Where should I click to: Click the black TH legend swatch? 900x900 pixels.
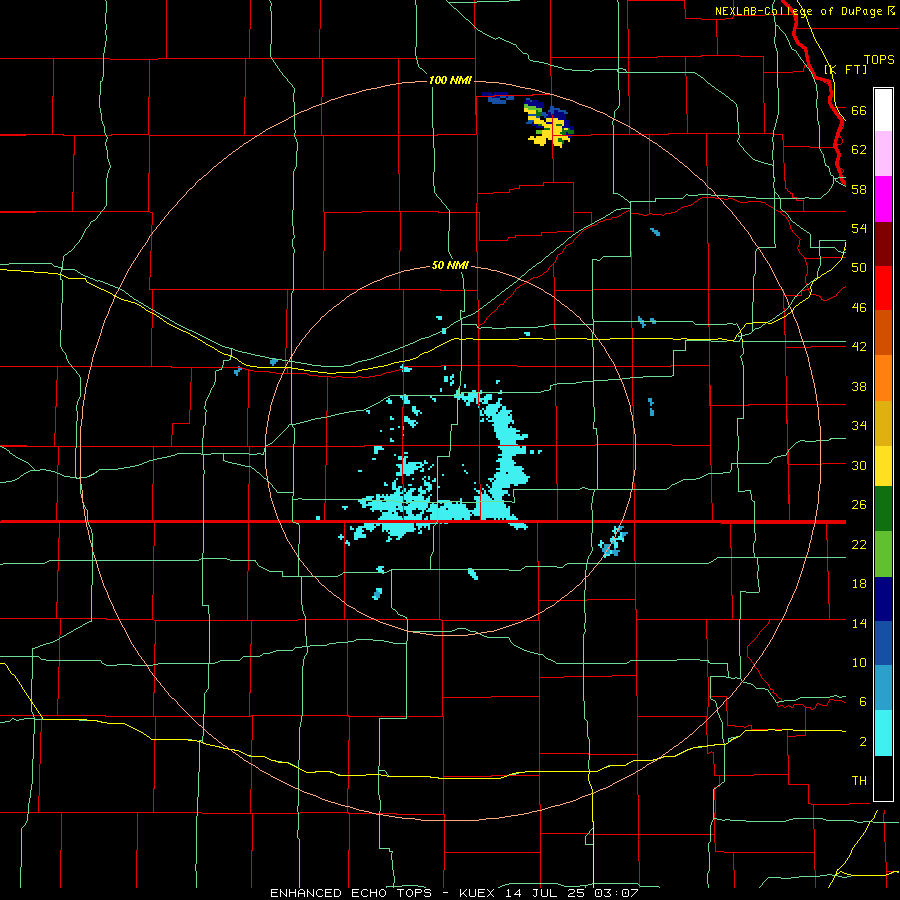[x=883, y=778]
